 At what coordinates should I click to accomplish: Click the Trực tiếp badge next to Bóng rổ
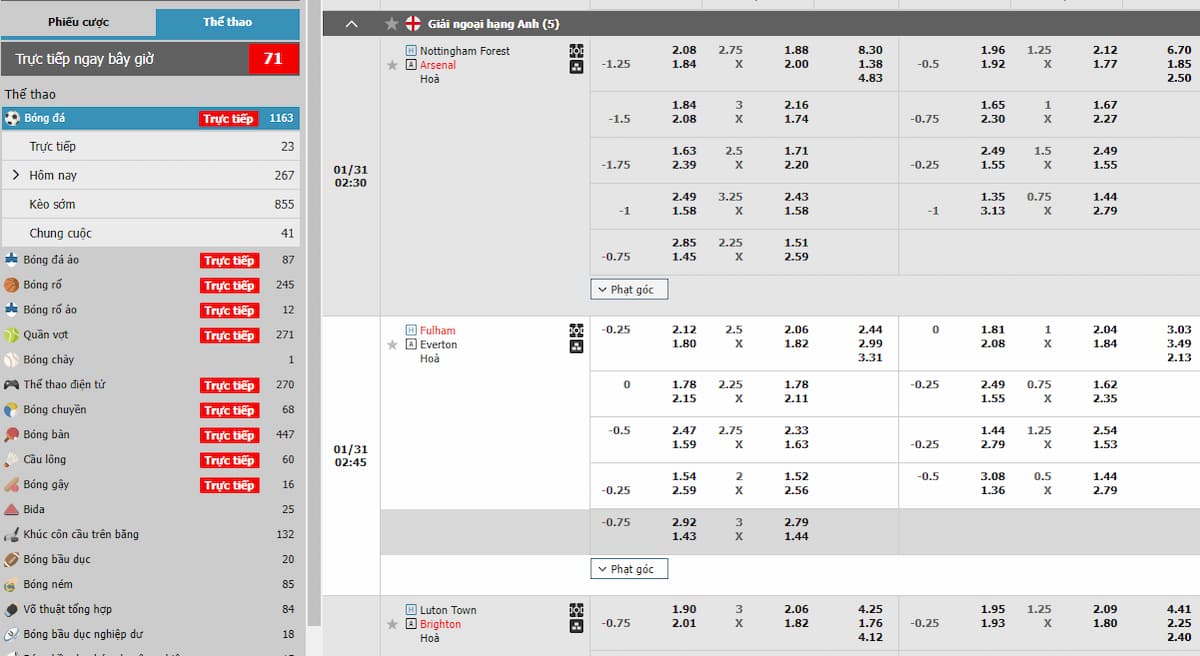(229, 286)
